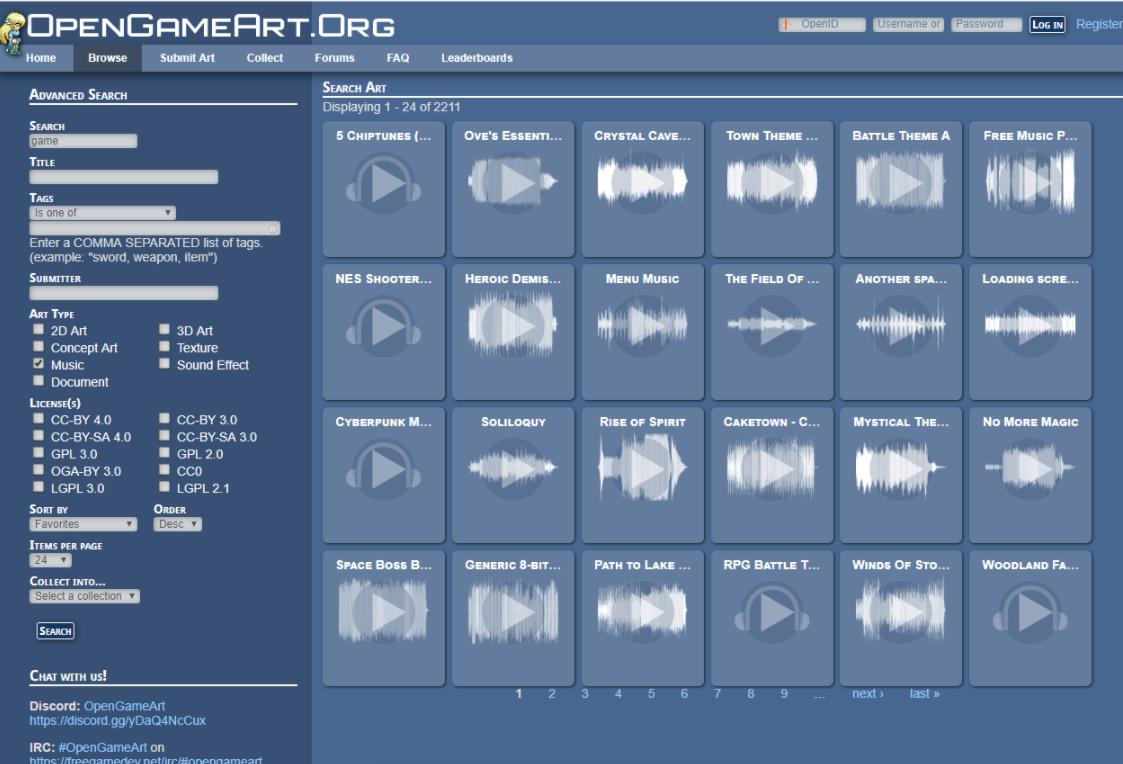Viewport: 1123px width, 764px height.
Task: Play the Cyberpunk music preview
Action: [x=384, y=470]
